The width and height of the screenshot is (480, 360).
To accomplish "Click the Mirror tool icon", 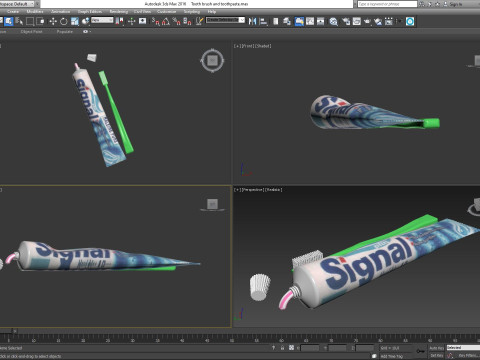I will 252,21.
